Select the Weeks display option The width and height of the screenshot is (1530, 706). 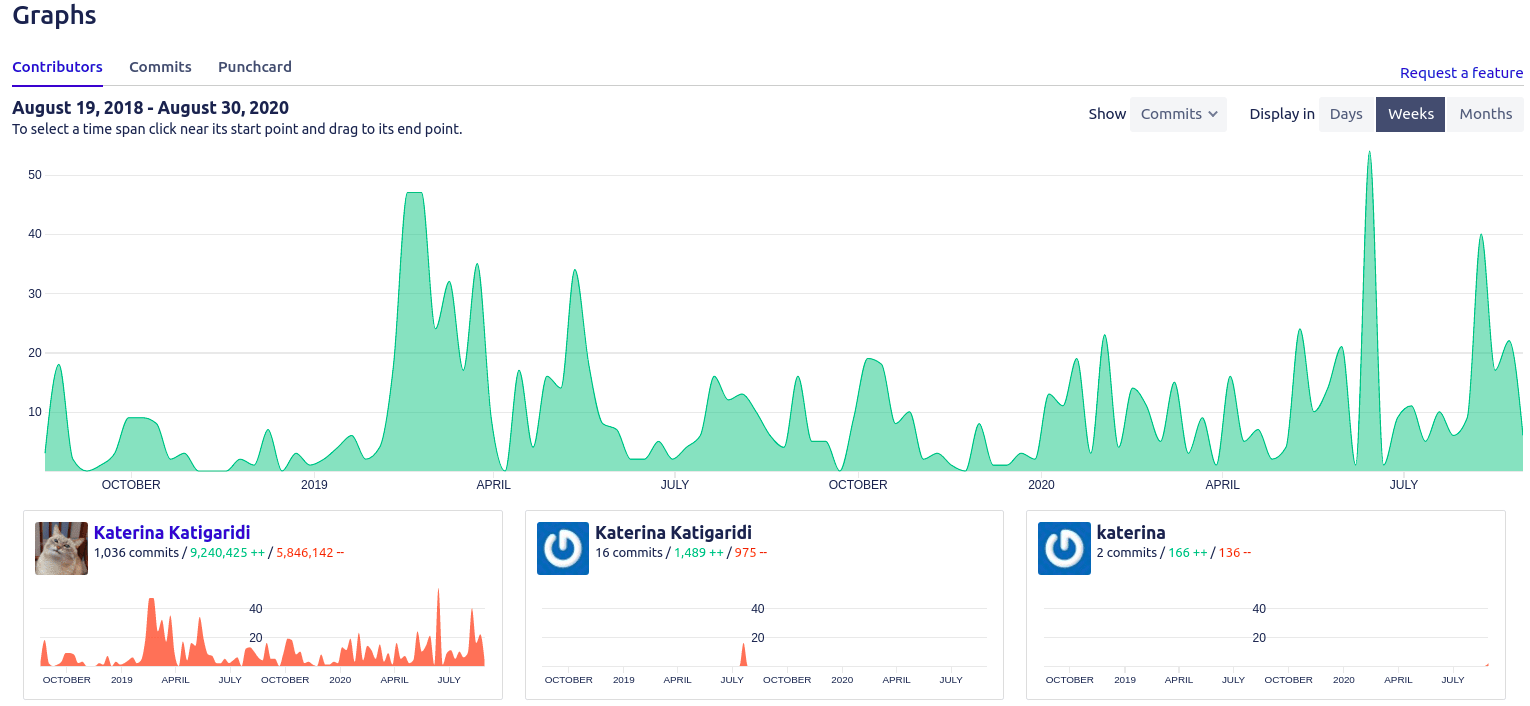[1410, 114]
